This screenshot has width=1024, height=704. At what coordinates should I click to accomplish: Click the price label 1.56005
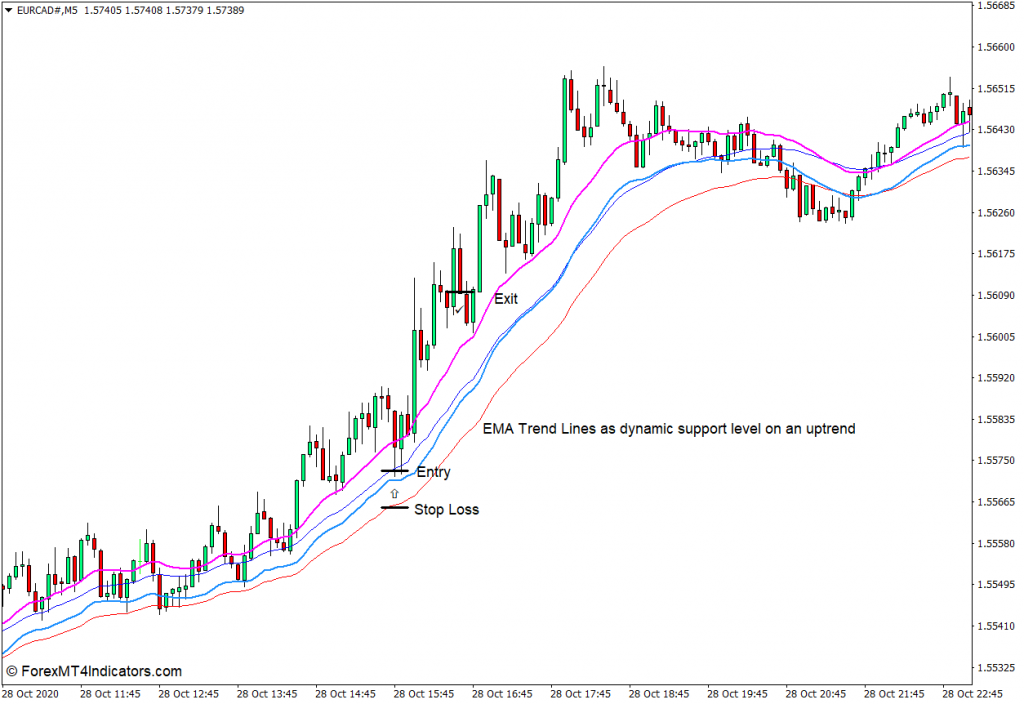pos(996,336)
